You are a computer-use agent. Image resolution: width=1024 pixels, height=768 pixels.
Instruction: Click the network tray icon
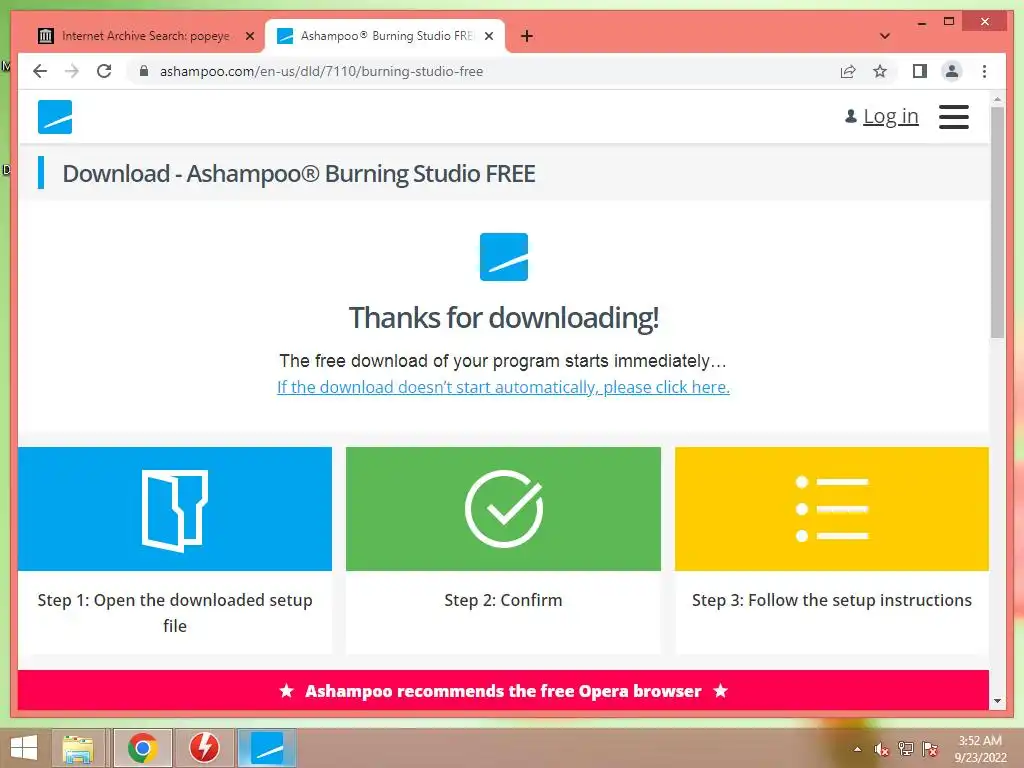point(906,750)
